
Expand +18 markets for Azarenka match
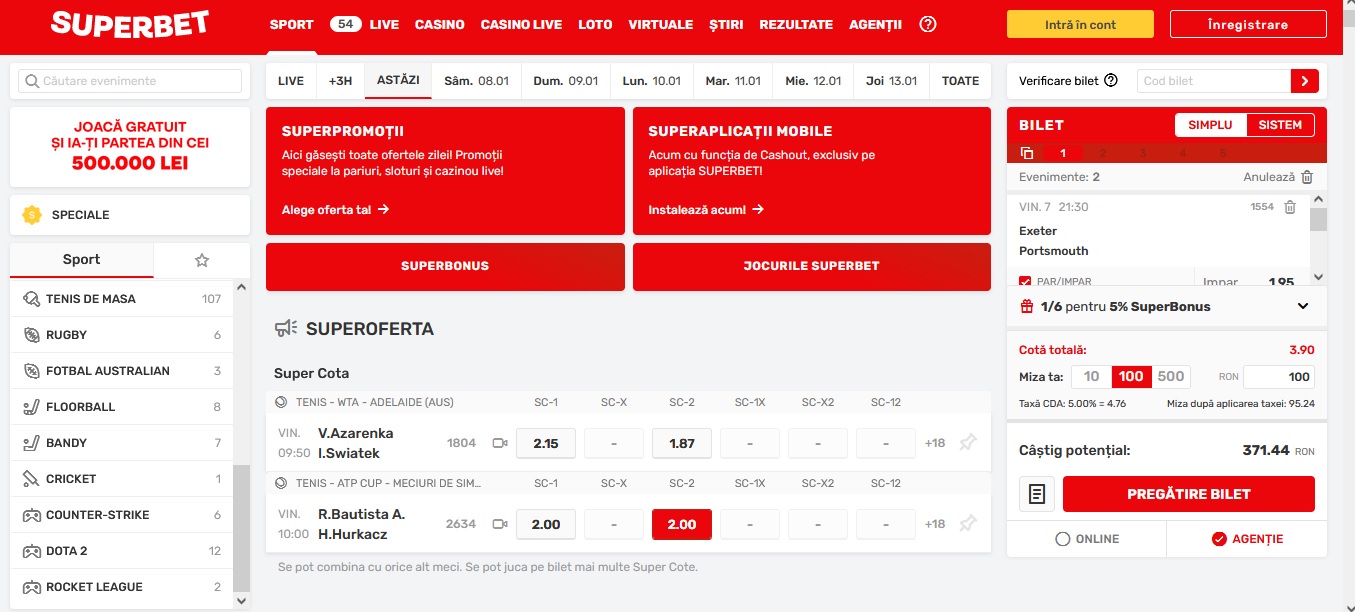point(935,443)
